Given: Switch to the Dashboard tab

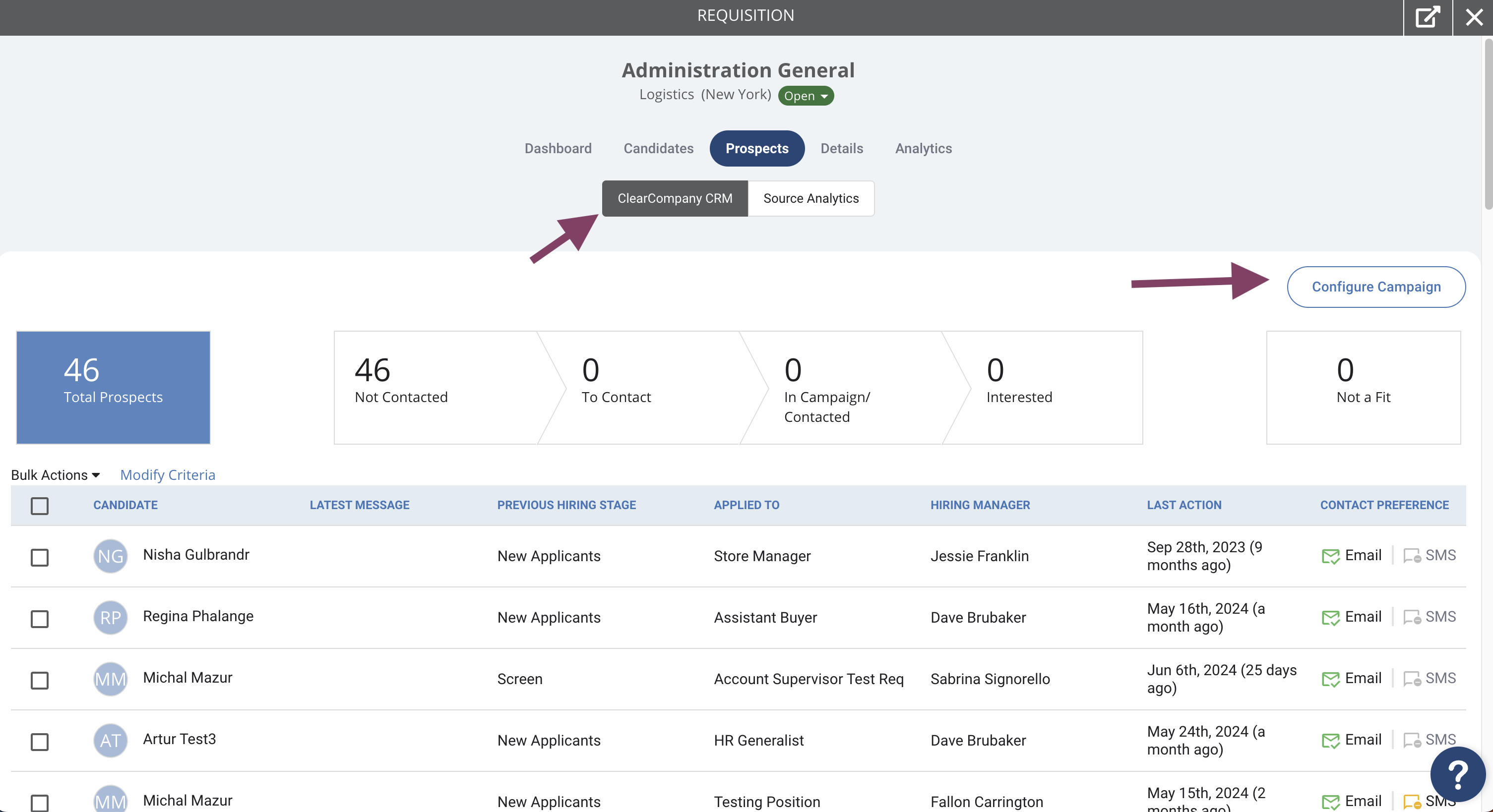Looking at the screenshot, I should (558, 148).
